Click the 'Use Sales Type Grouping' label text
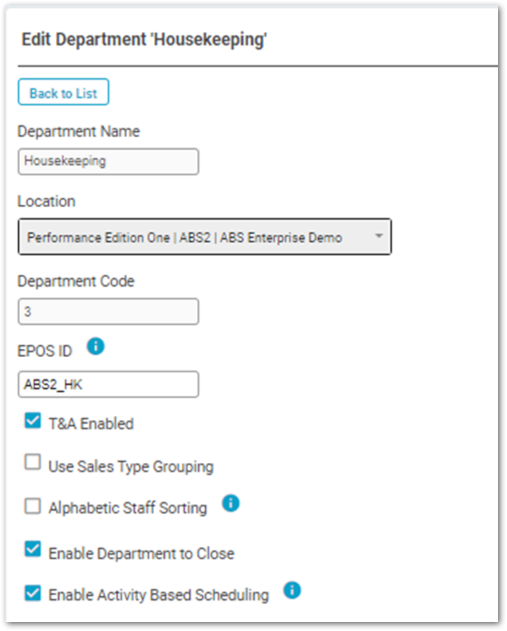The width and height of the screenshot is (507, 631). (131, 467)
